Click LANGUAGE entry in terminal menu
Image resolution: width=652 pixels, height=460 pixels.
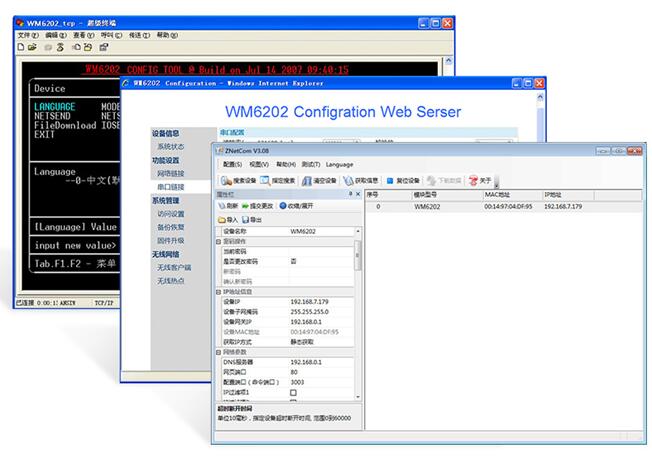(54, 106)
